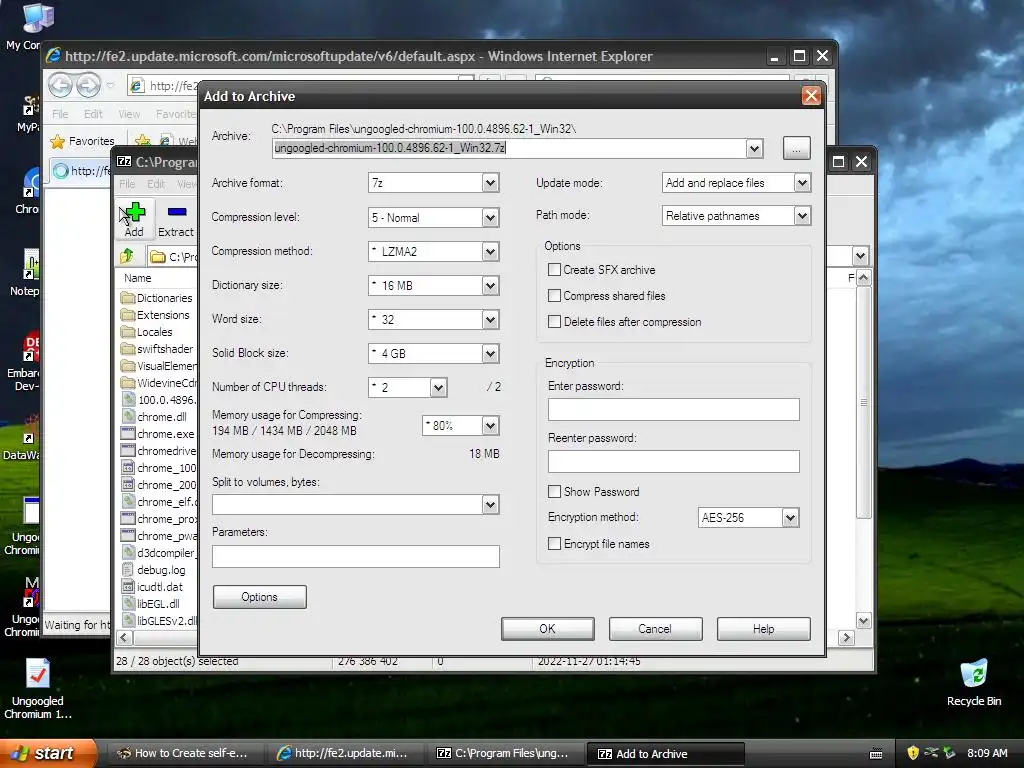This screenshot has width=1024, height=768.
Task: Select the Dictionaries folder in 7-Zip list
Action: 157,298
